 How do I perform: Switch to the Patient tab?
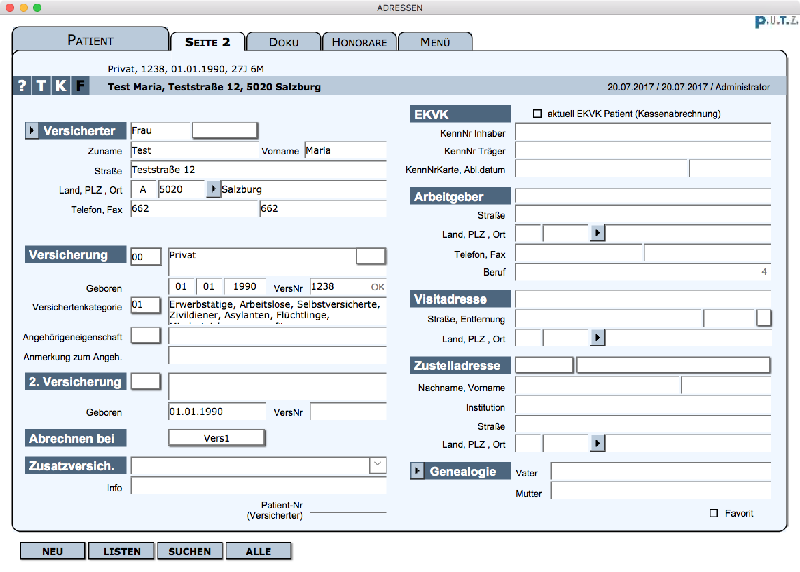coord(90,40)
